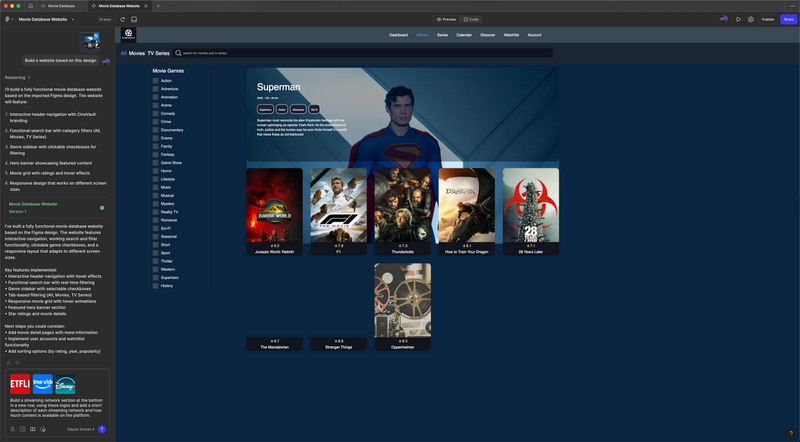This screenshot has width=800, height=442.
Task: Check the Animation genre checkbox
Action: coord(156,97)
